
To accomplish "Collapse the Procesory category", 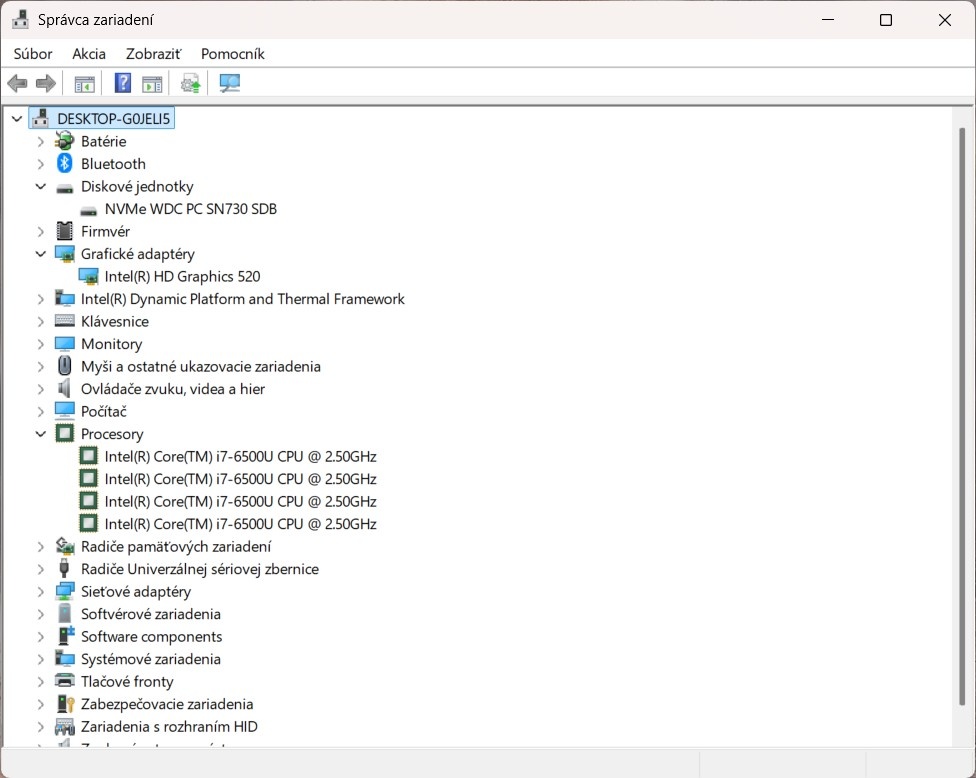I will tap(41, 434).
